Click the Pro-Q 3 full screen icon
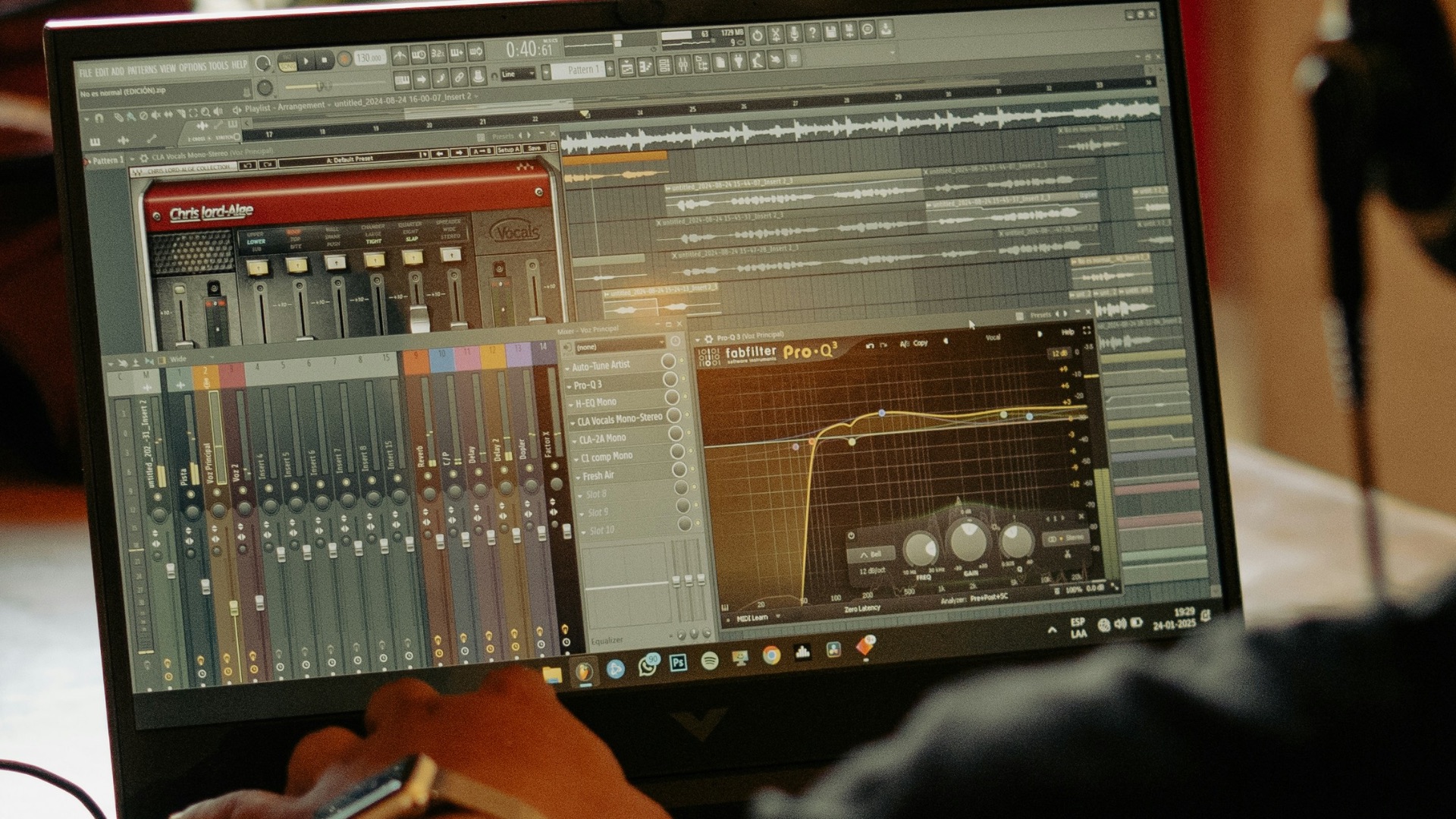This screenshot has height=819, width=1456. 1087,331
